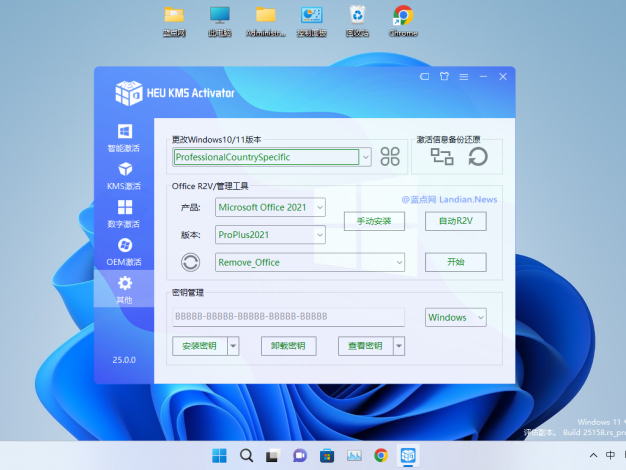Select the 回收站 recycle bin icon

tap(357, 22)
